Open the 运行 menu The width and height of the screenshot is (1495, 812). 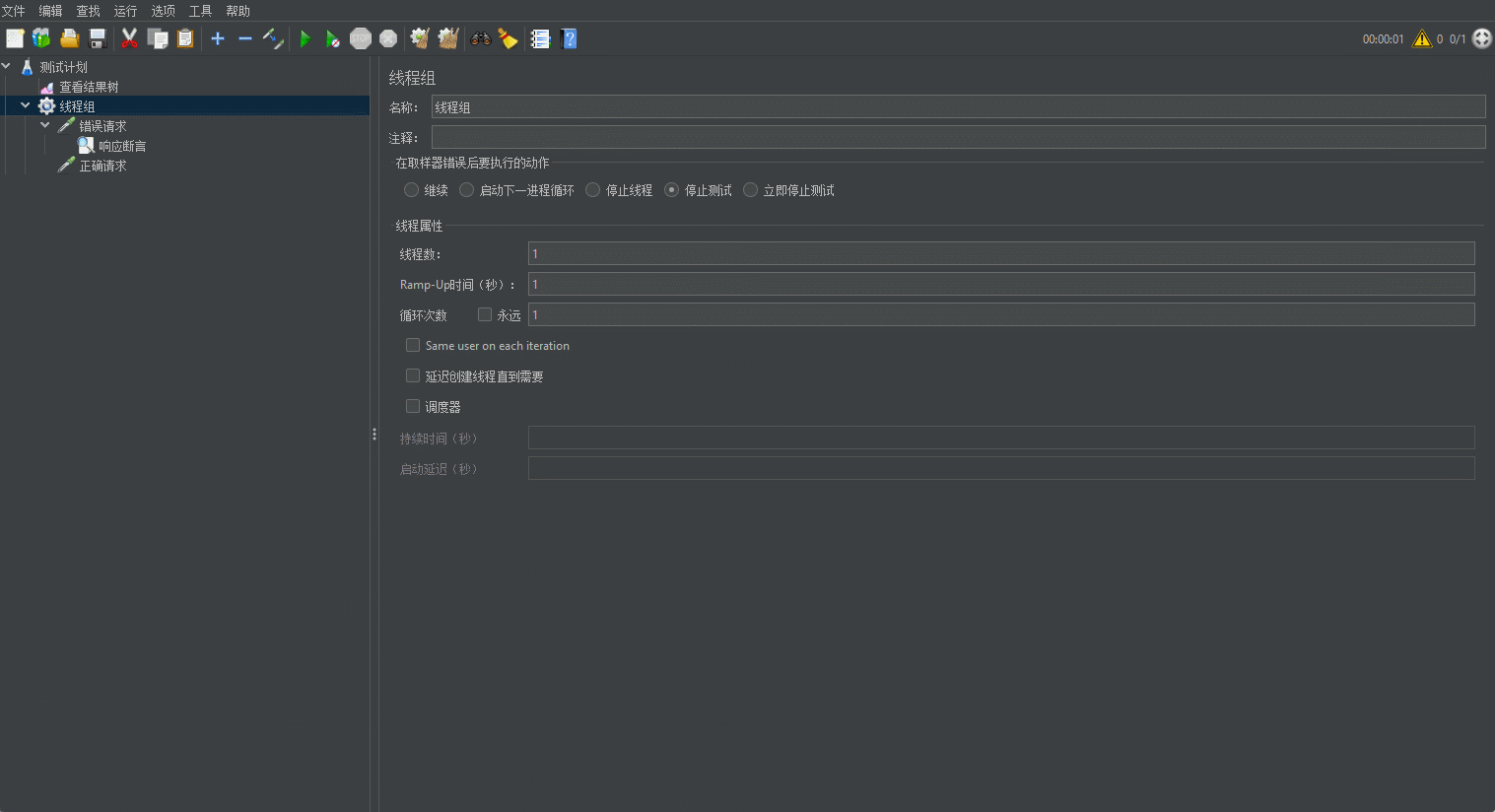[x=125, y=11]
